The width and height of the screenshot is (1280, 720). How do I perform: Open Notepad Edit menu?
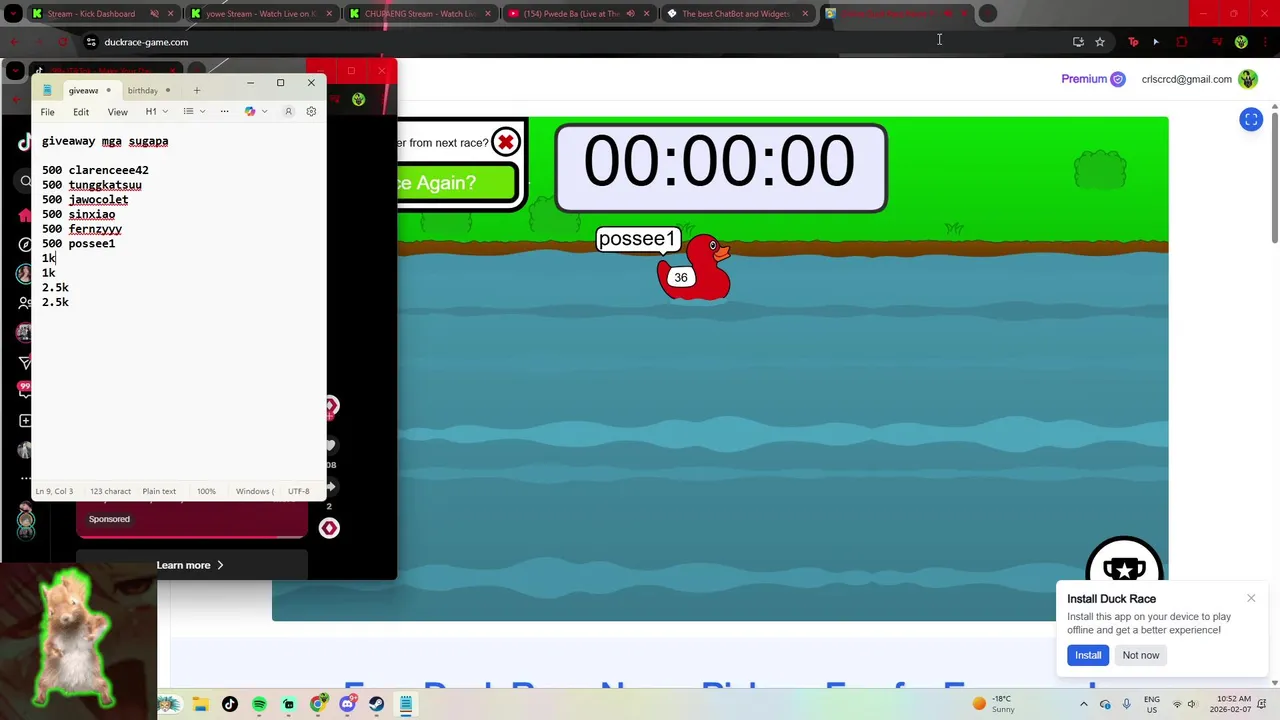81,112
